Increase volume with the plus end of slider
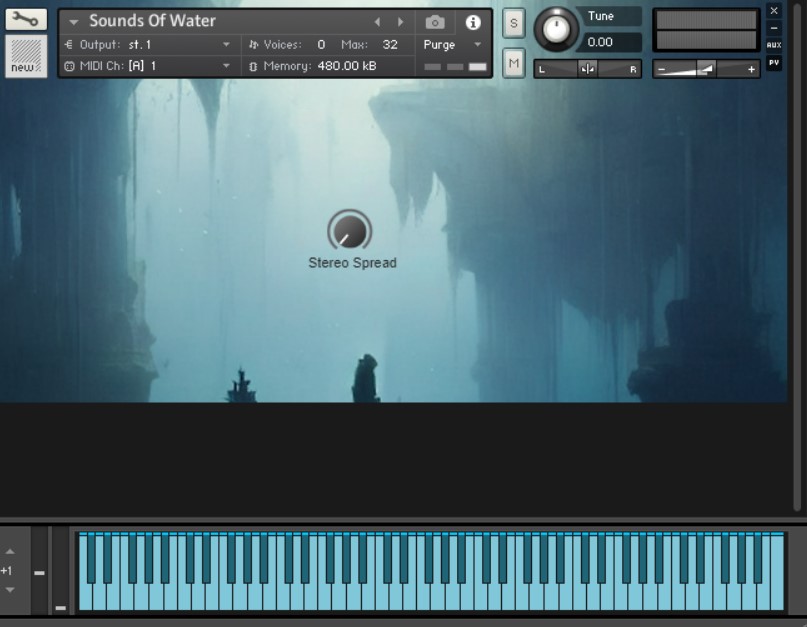This screenshot has height=627, width=807. (751, 69)
